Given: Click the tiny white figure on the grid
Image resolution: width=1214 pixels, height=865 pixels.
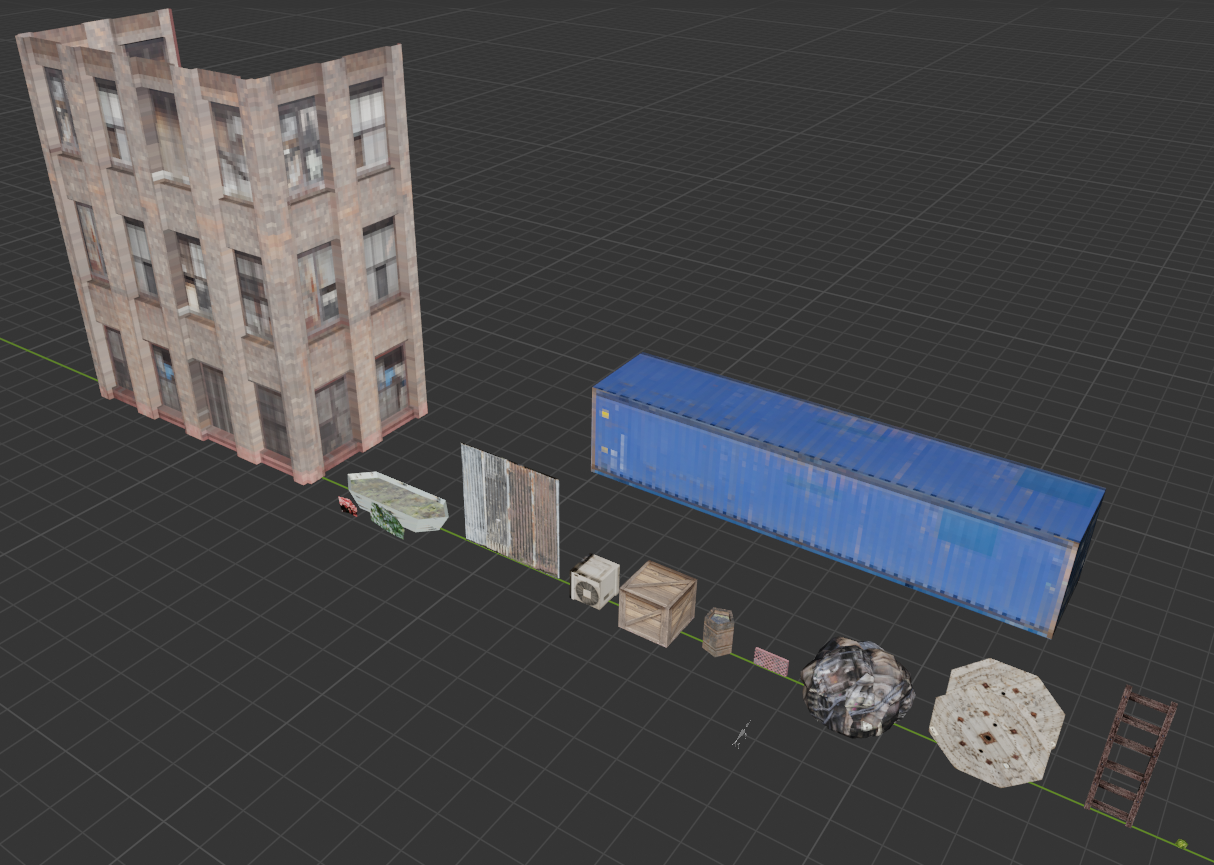Looking at the screenshot, I should click(x=740, y=736).
